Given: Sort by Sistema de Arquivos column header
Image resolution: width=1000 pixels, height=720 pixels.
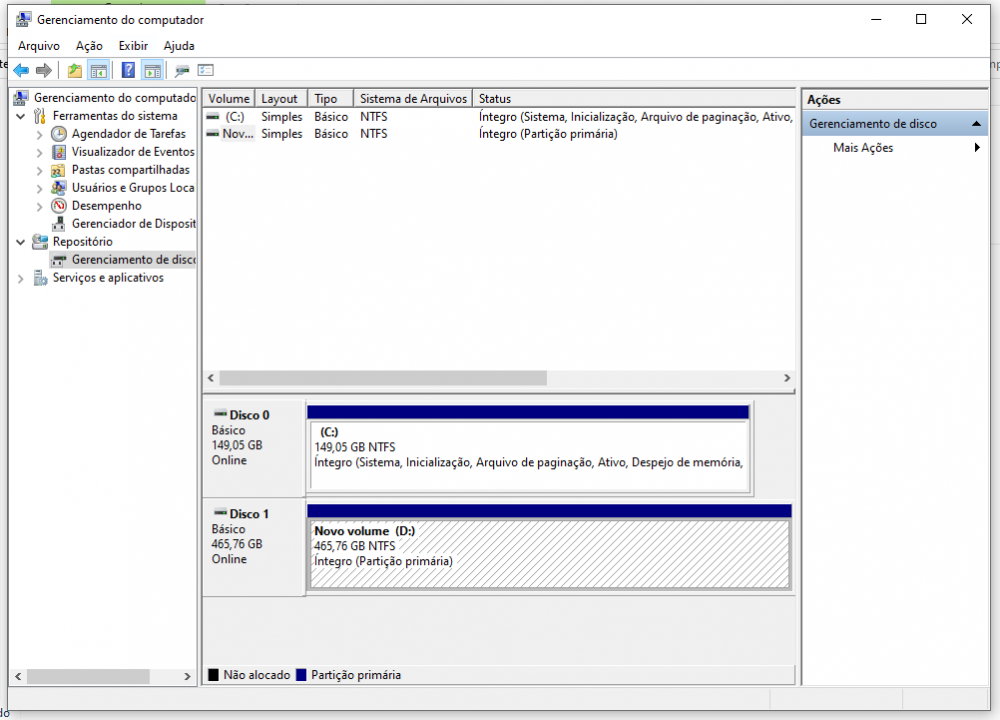Looking at the screenshot, I should click(413, 99).
